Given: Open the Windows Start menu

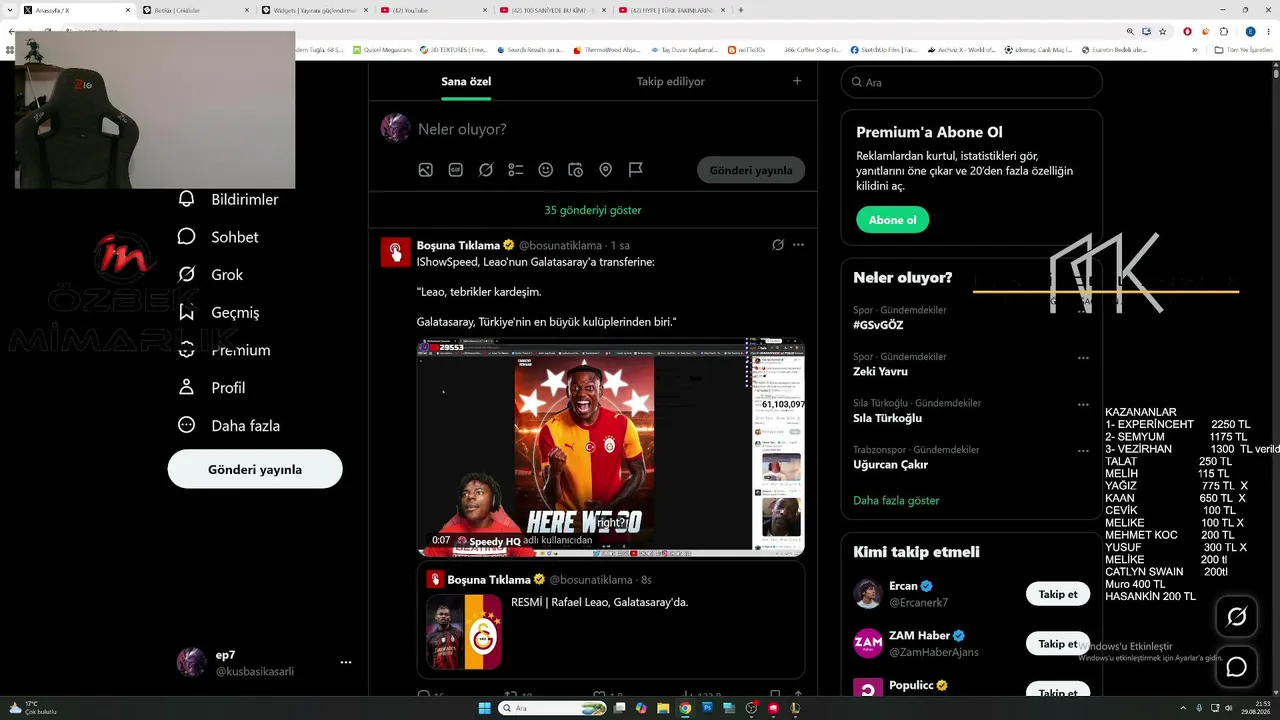Looking at the screenshot, I should click(485, 708).
